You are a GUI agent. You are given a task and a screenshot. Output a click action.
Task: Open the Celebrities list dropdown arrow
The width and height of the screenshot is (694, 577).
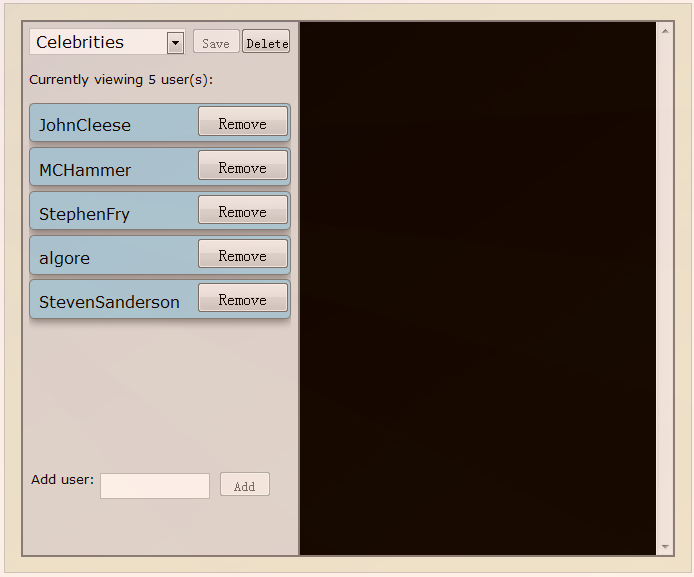[x=176, y=43]
